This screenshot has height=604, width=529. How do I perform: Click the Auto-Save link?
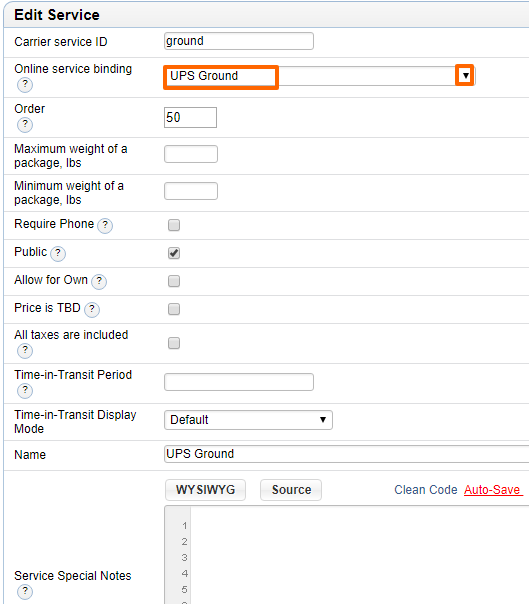pos(493,490)
